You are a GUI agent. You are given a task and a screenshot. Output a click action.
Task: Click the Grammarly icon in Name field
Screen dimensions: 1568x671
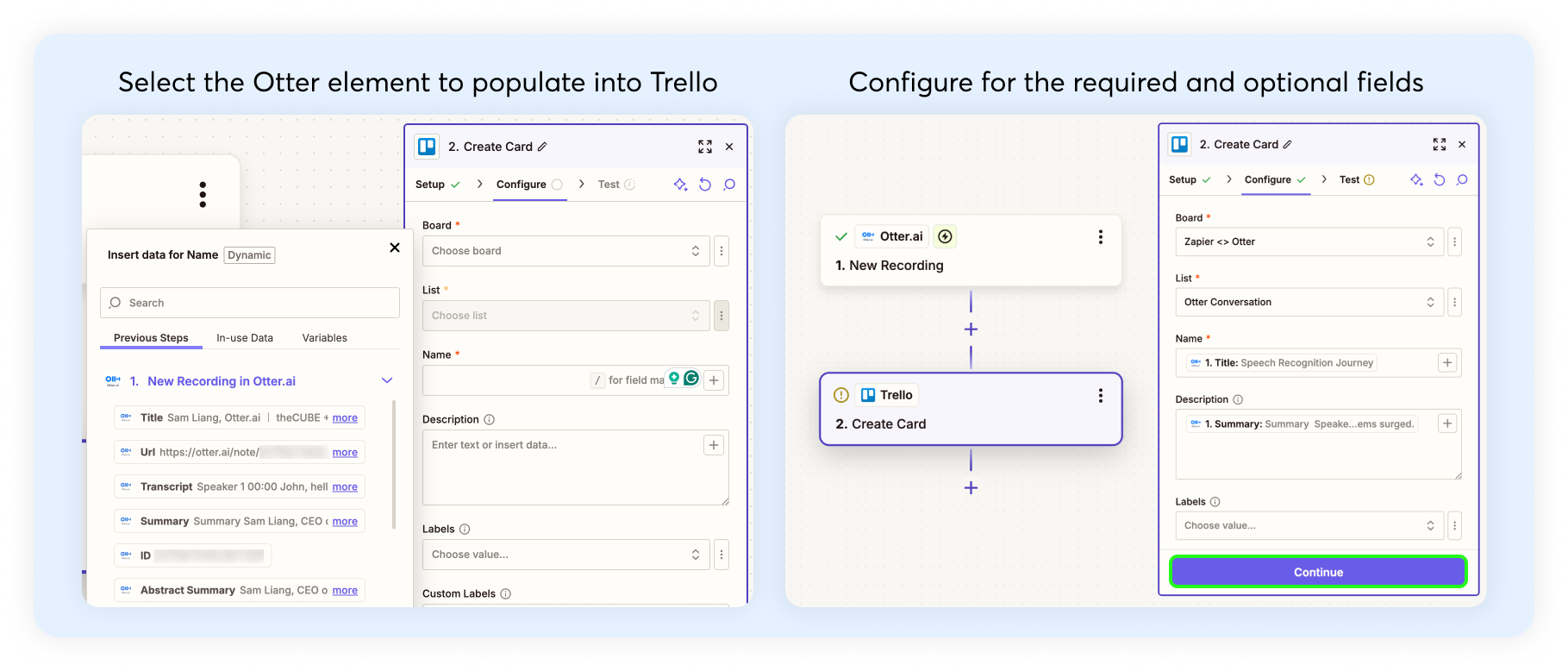click(x=691, y=379)
